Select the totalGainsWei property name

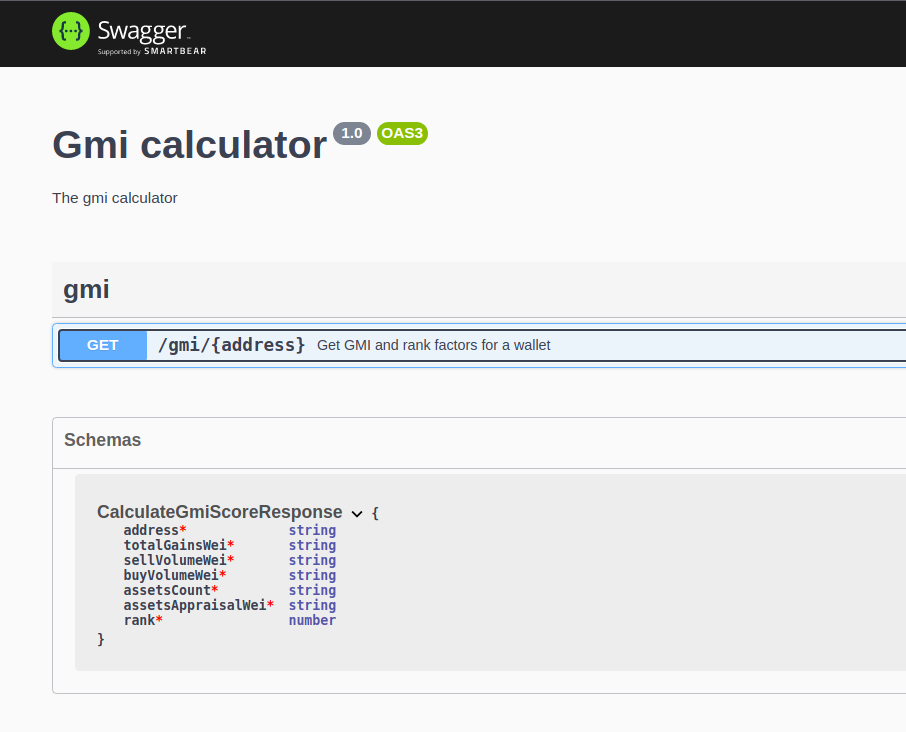click(174, 545)
